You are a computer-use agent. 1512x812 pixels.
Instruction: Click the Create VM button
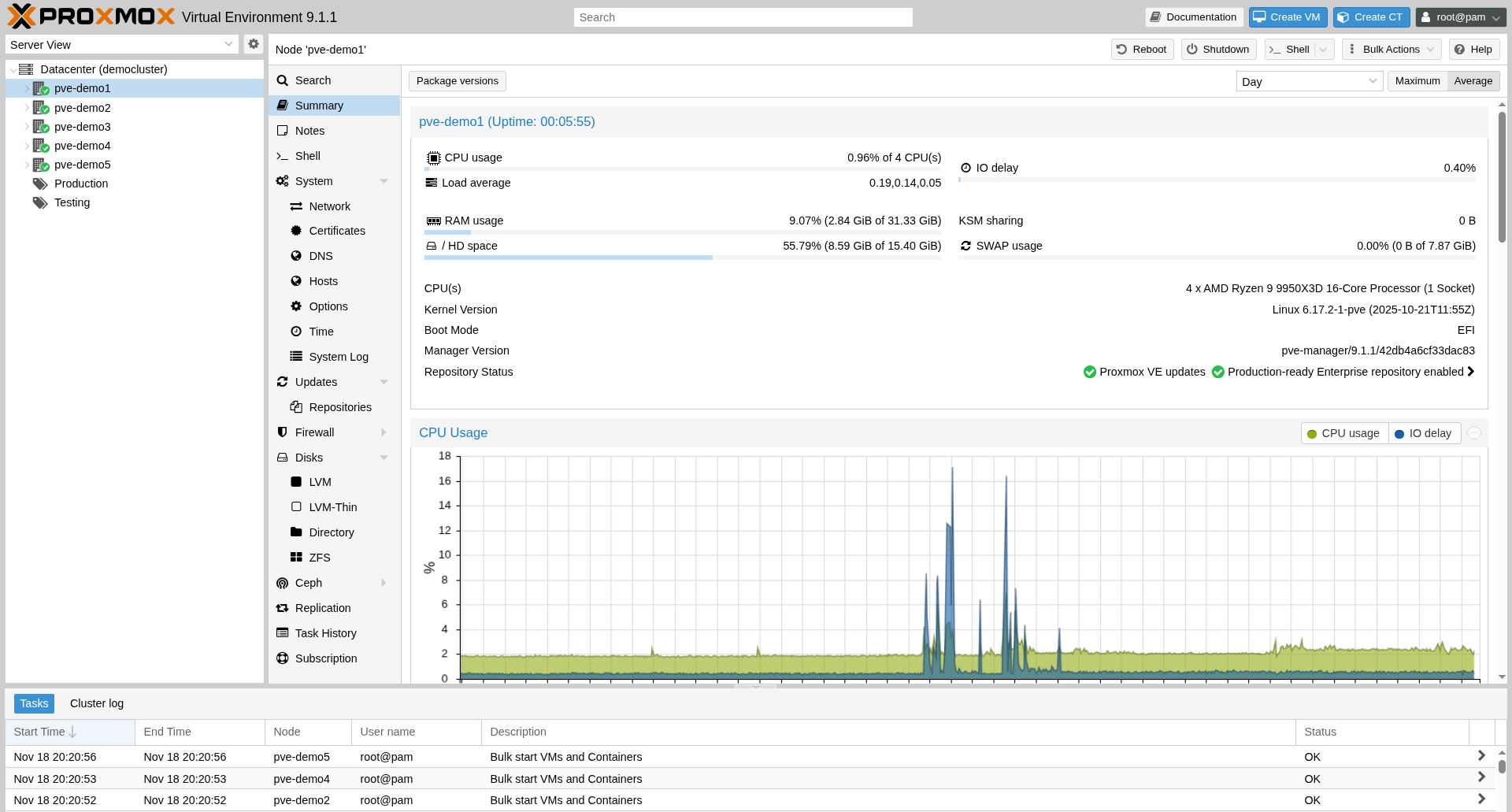tap(1287, 17)
